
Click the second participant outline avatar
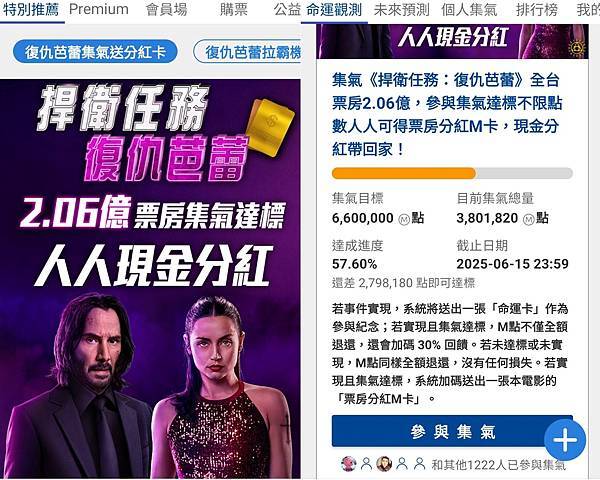click(x=366, y=464)
